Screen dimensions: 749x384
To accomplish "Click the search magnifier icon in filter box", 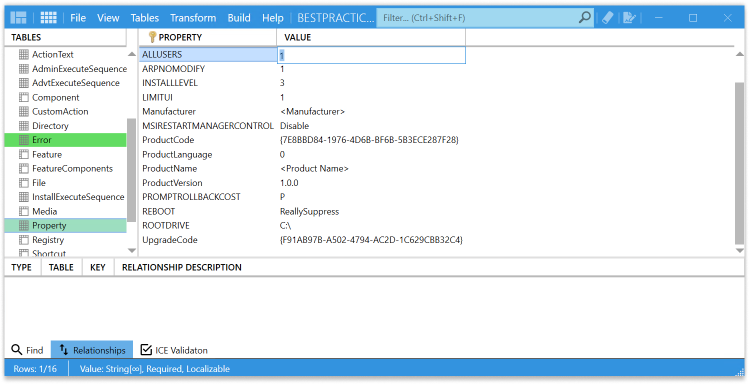I will (x=584, y=18).
